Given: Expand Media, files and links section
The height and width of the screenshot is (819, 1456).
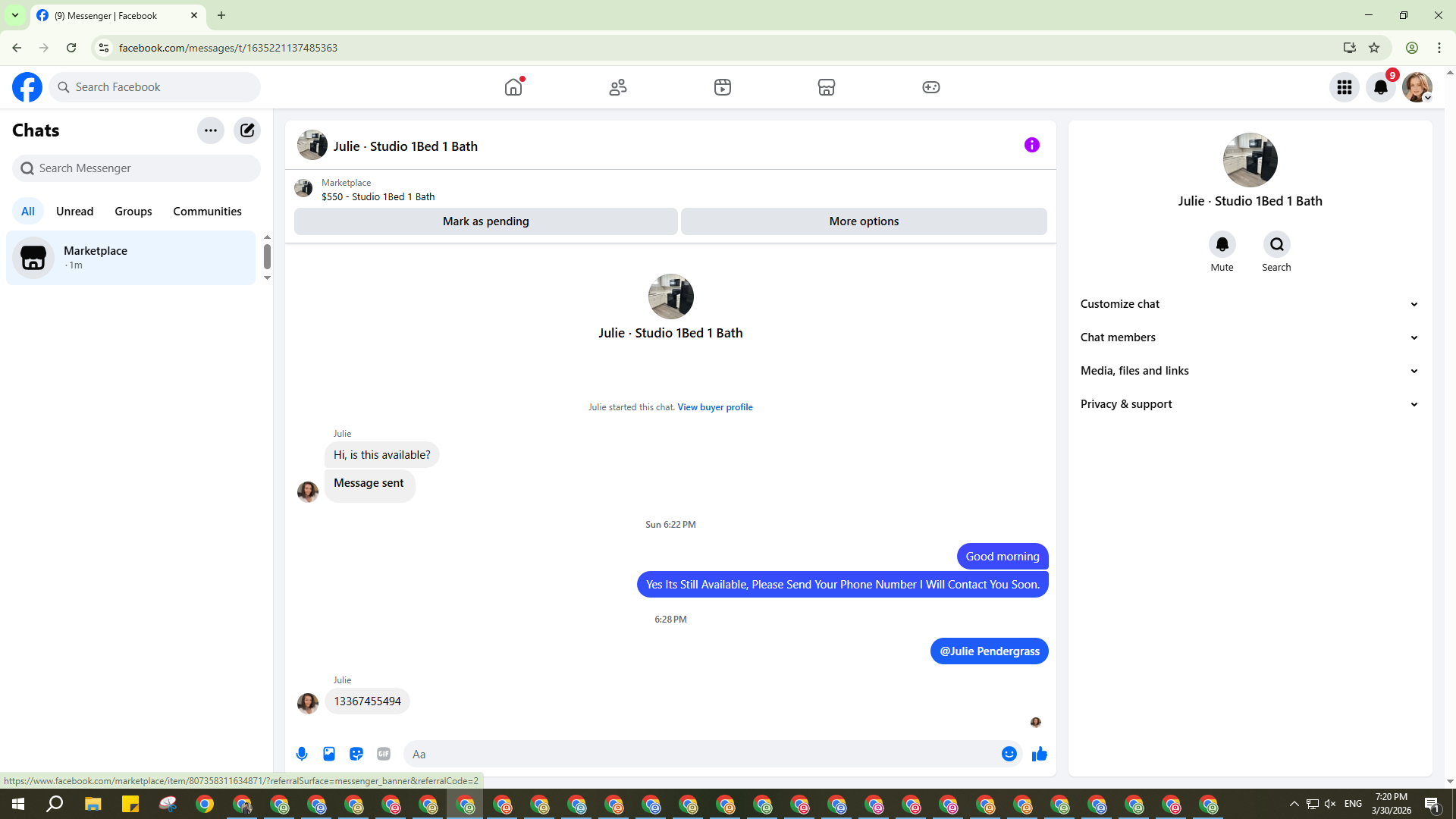Looking at the screenshot, I should [x=1249, y=371].
